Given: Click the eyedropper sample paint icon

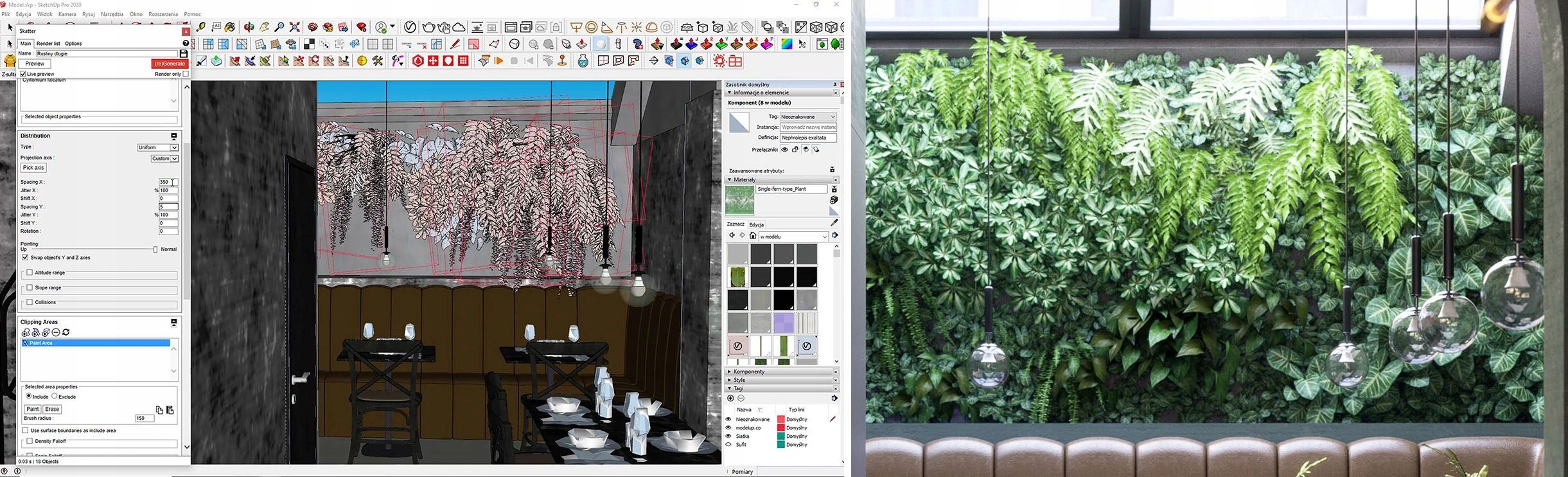Looking at the screenshot, I should tap(834, 222).
